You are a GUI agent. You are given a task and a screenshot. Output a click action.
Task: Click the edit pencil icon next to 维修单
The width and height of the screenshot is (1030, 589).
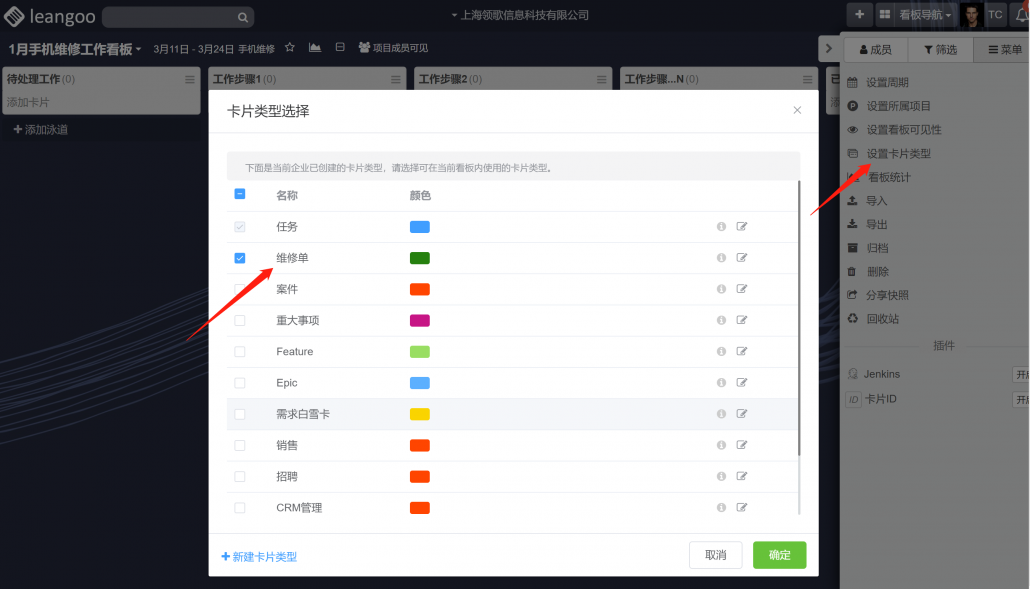pyautogui.click(x=741, y=257)
